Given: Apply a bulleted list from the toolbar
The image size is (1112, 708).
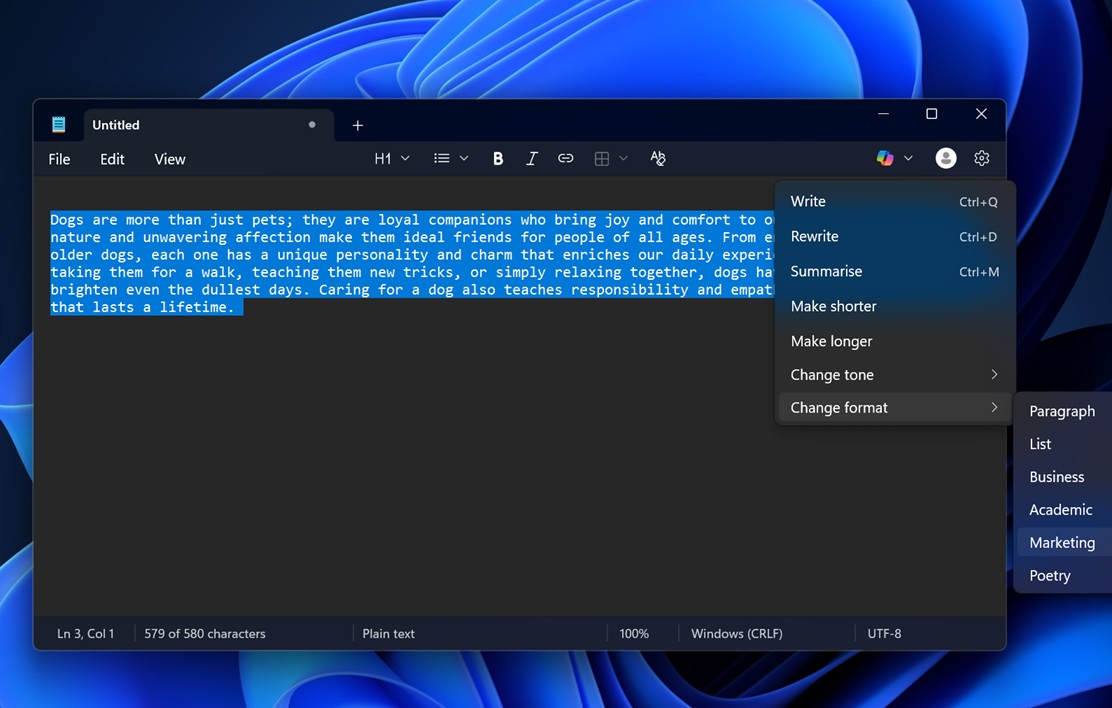Looking at the screenshot, I should 441,158.
